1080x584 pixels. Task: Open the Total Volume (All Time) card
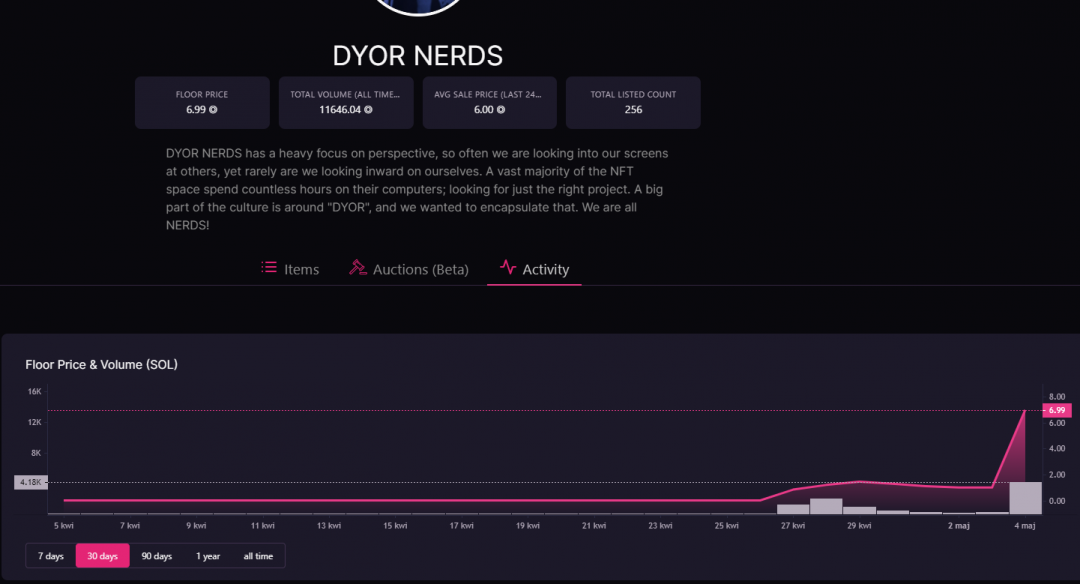tap(346, 103)
